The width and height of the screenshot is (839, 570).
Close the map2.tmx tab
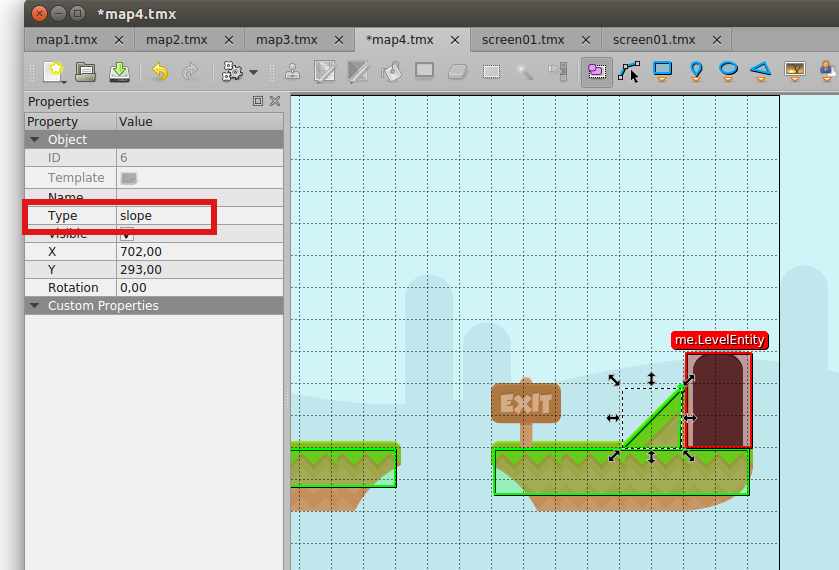228,40
